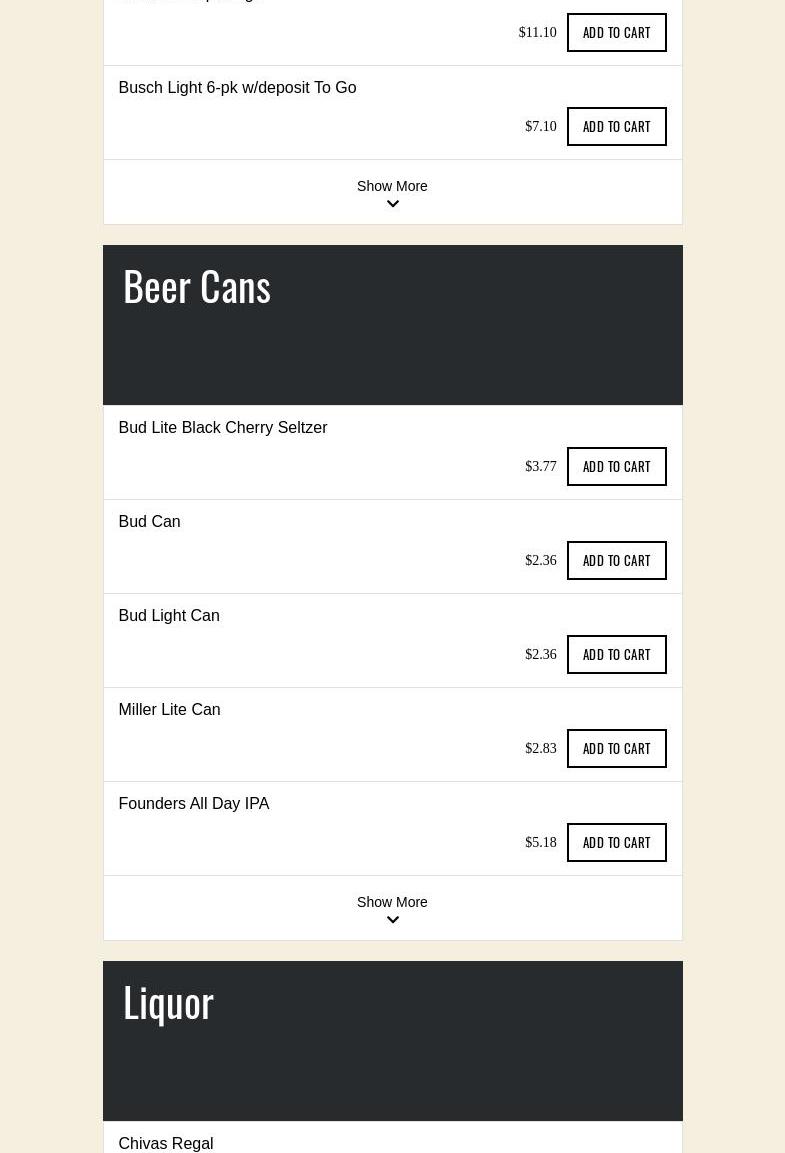
Task: Select the Miller Lite Can item name
Action: (169, 710)
